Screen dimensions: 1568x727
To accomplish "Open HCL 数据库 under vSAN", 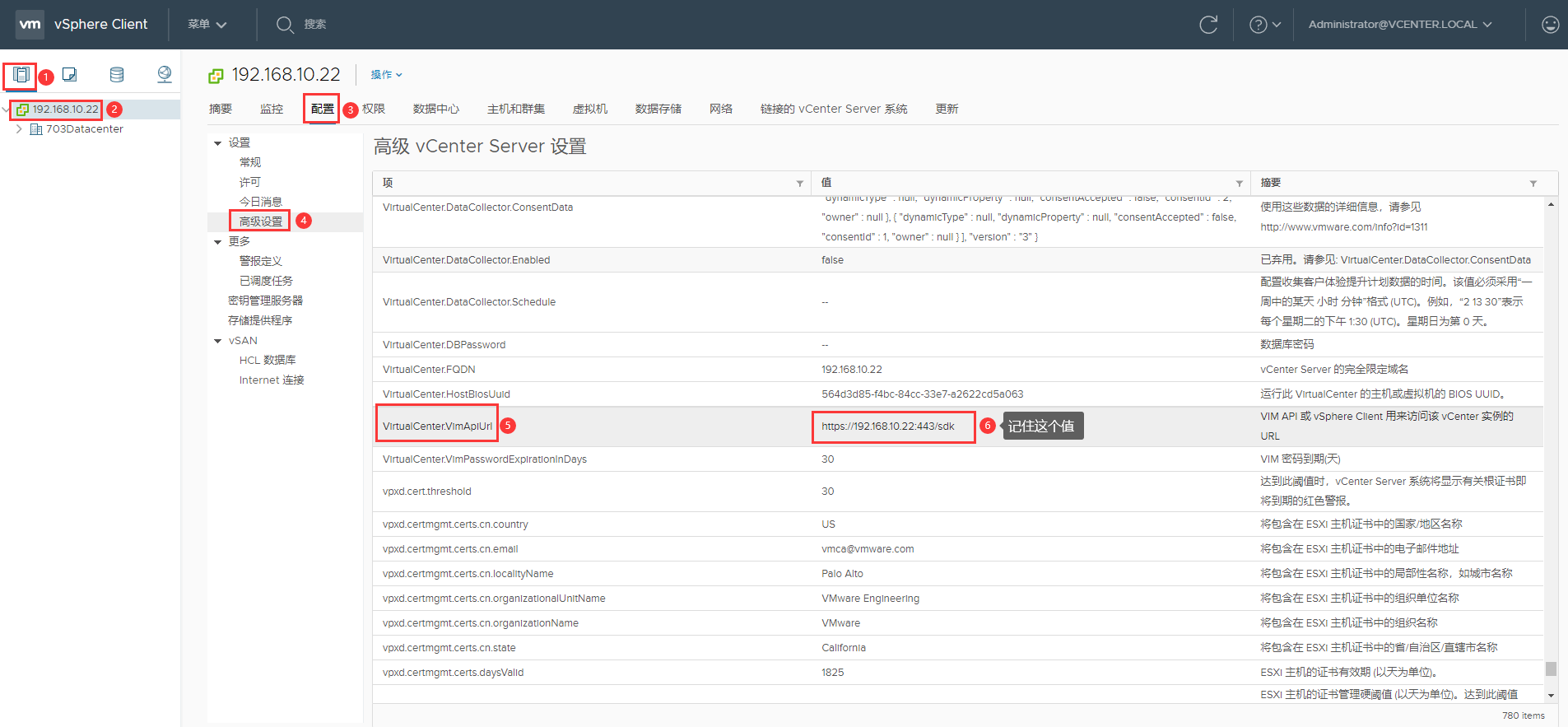I will [x=268, y=360].
